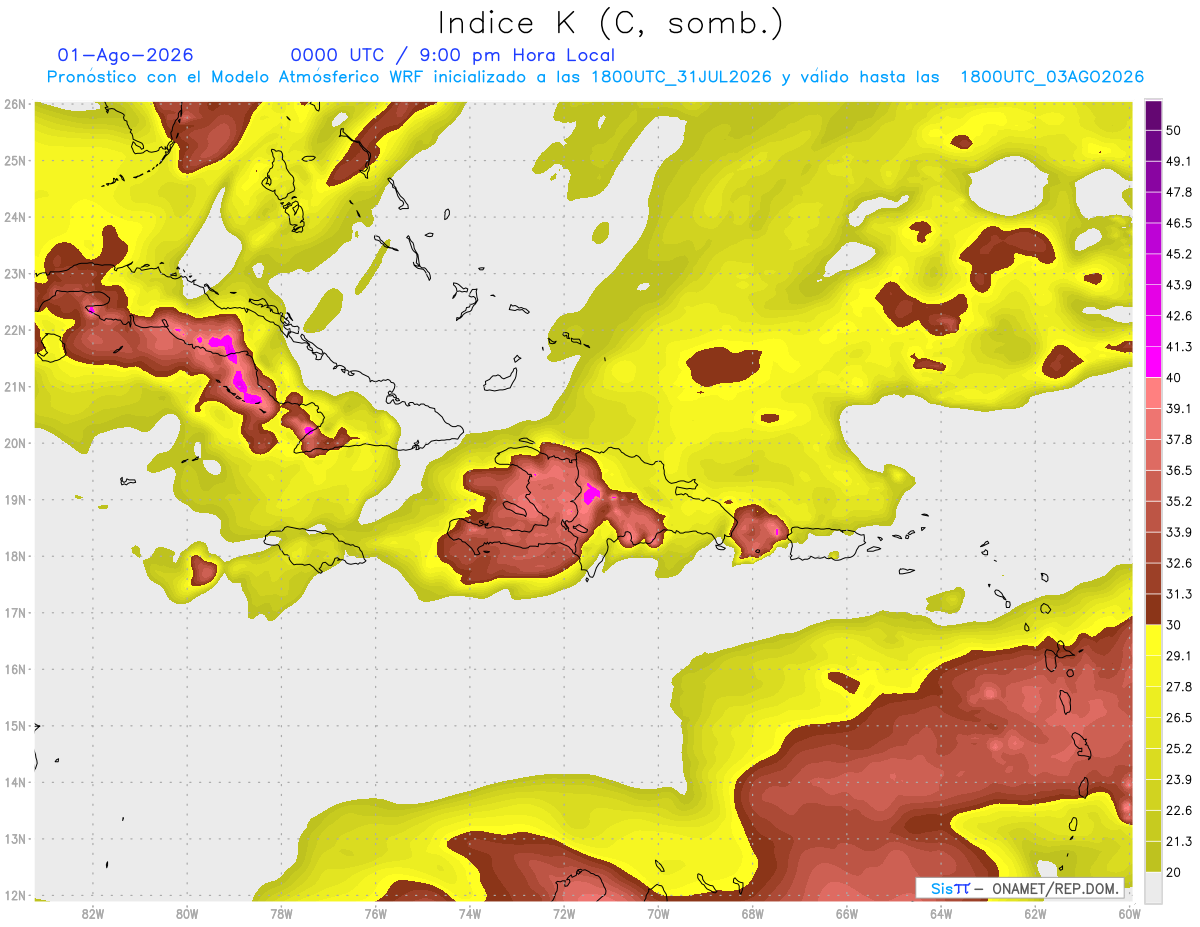Click the legend value "35.2"
This screenshot has height=927, width=1200.
[1178, 501]
